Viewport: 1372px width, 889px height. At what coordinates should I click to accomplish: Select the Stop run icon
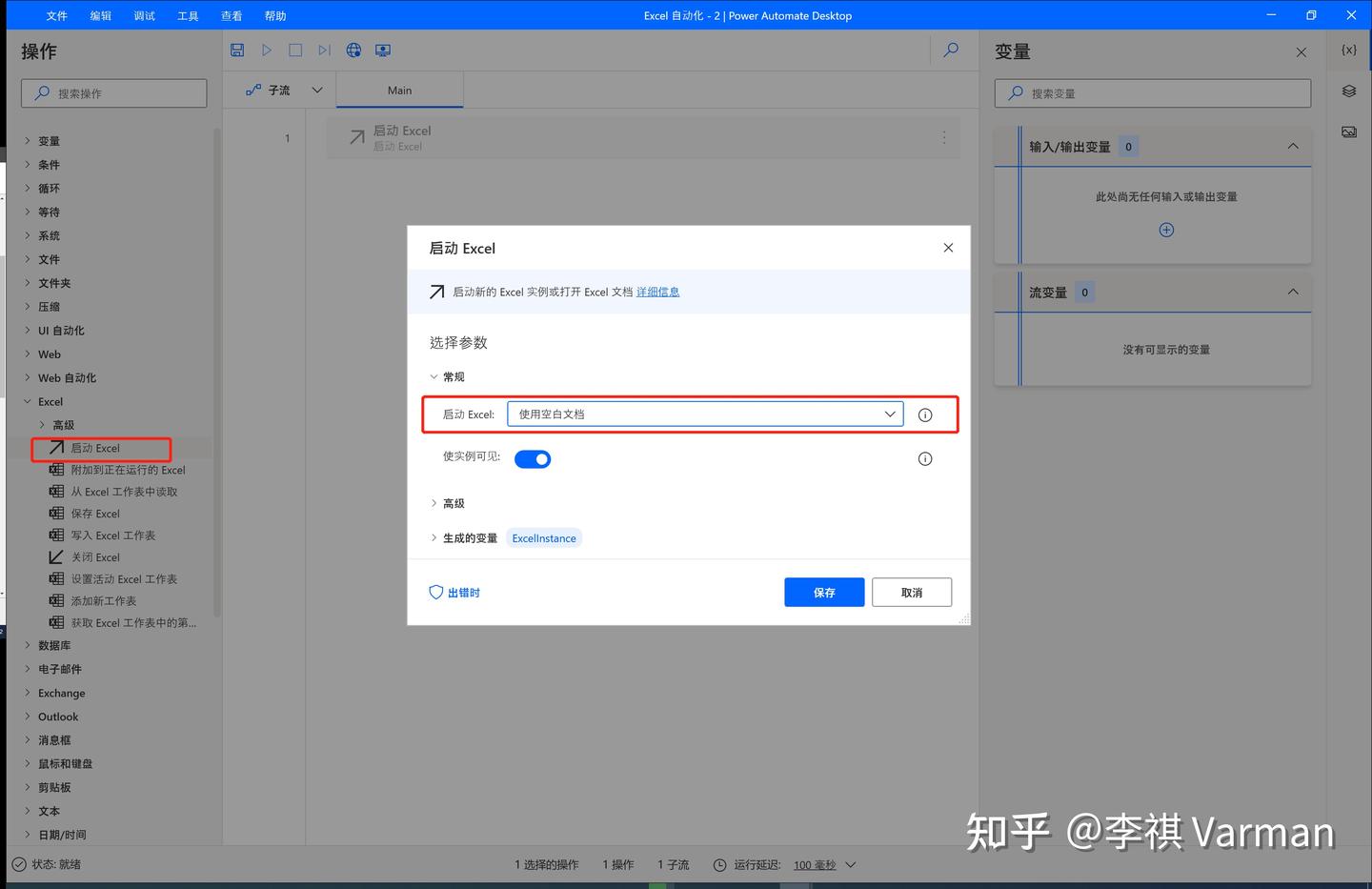point(295,50)
